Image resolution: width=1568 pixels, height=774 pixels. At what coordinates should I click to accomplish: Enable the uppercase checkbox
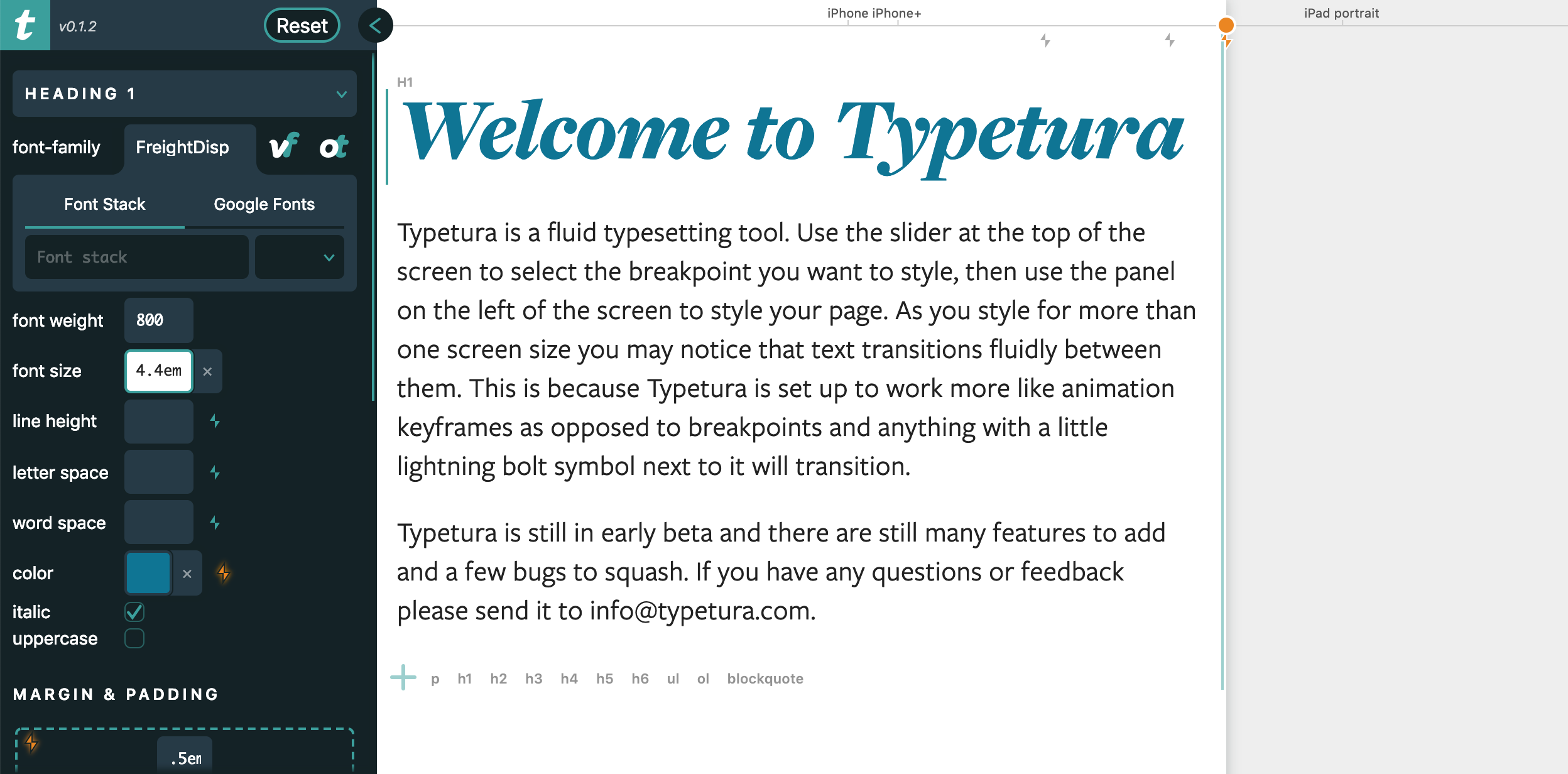coord(134,638)
